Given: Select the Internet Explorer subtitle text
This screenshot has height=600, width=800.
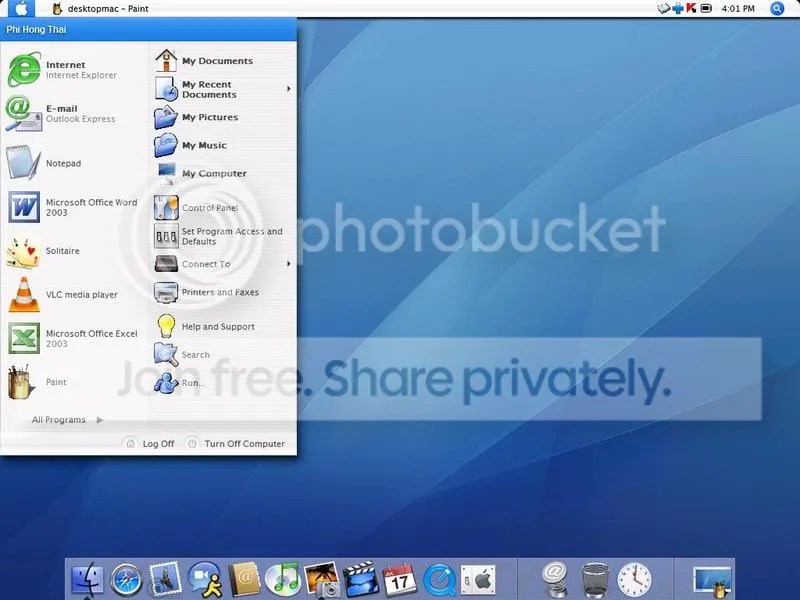Looking at the screenshot, I should point(81,75).
